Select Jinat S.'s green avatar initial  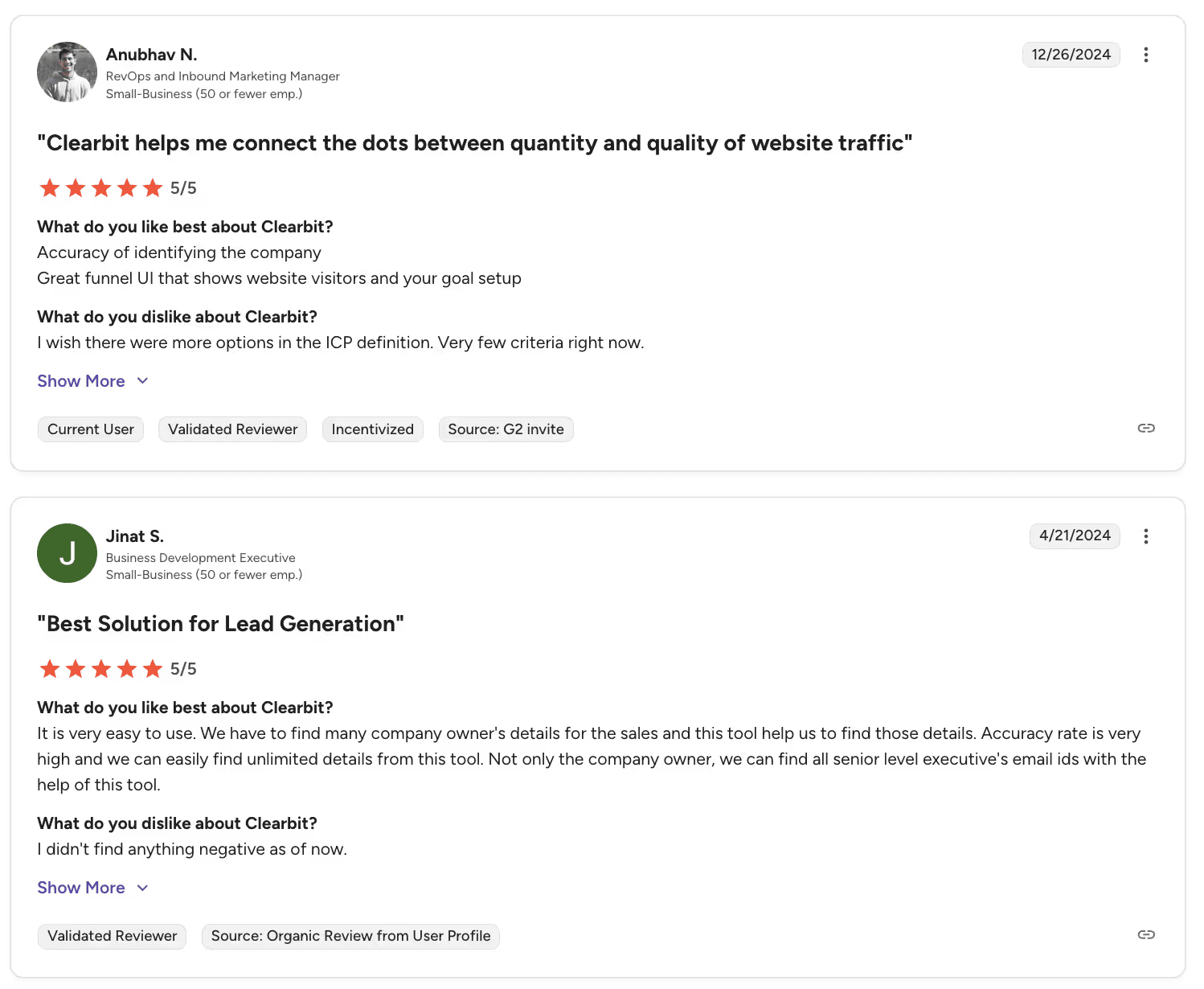(x=67, y=553)
